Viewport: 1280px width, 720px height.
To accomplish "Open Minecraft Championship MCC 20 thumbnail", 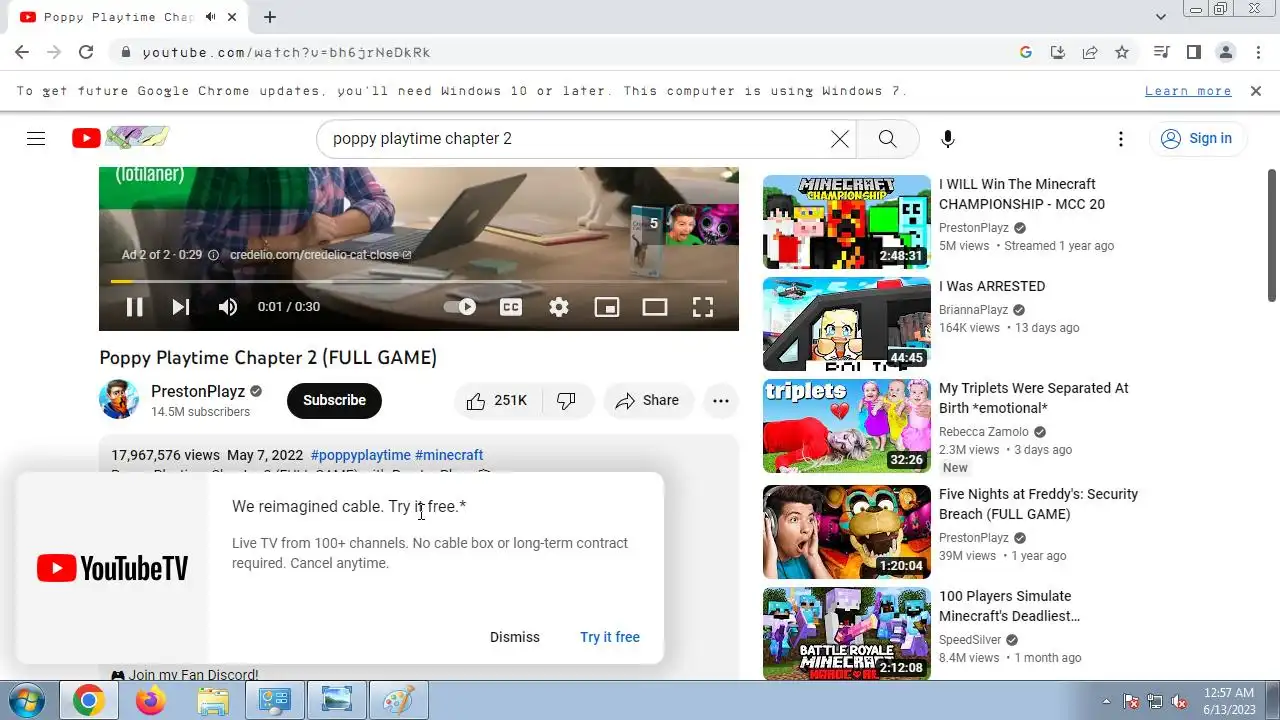I will (x=847, y=222).
